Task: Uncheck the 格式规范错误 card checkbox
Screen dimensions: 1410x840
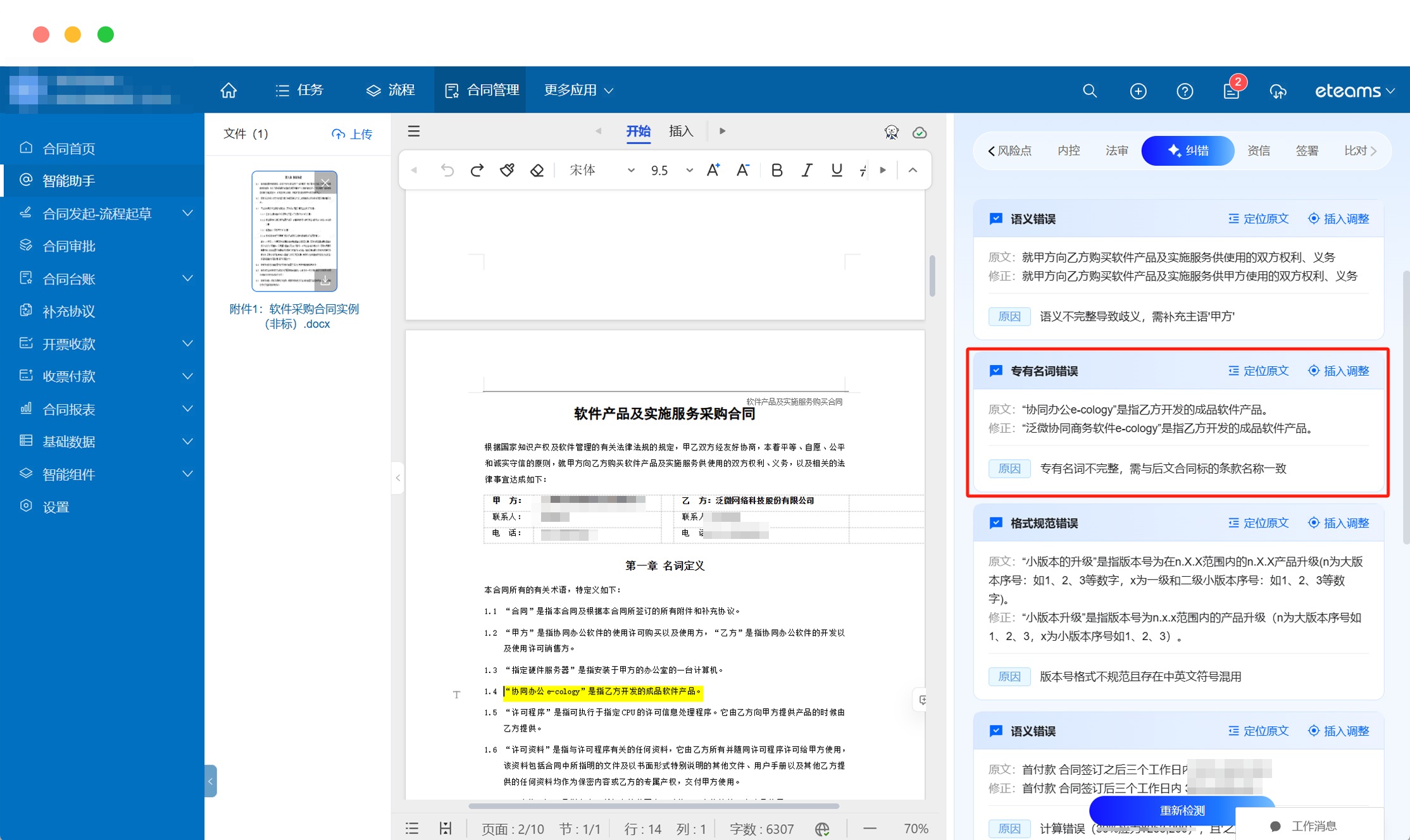Action: pyautogui.click(x=995, y=523)
